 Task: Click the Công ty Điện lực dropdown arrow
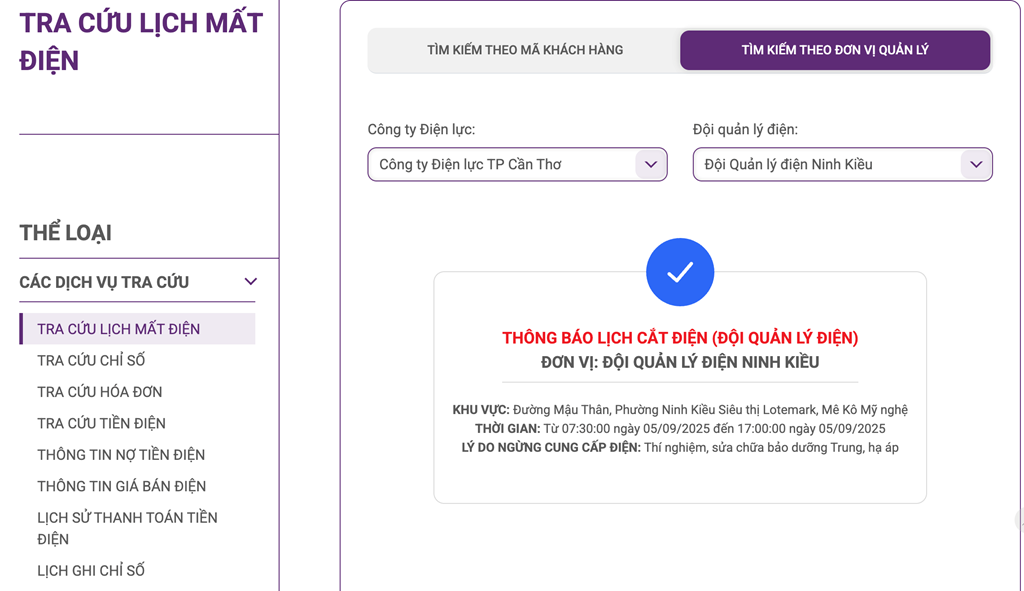pyautogui.click(x=650, y=165)
